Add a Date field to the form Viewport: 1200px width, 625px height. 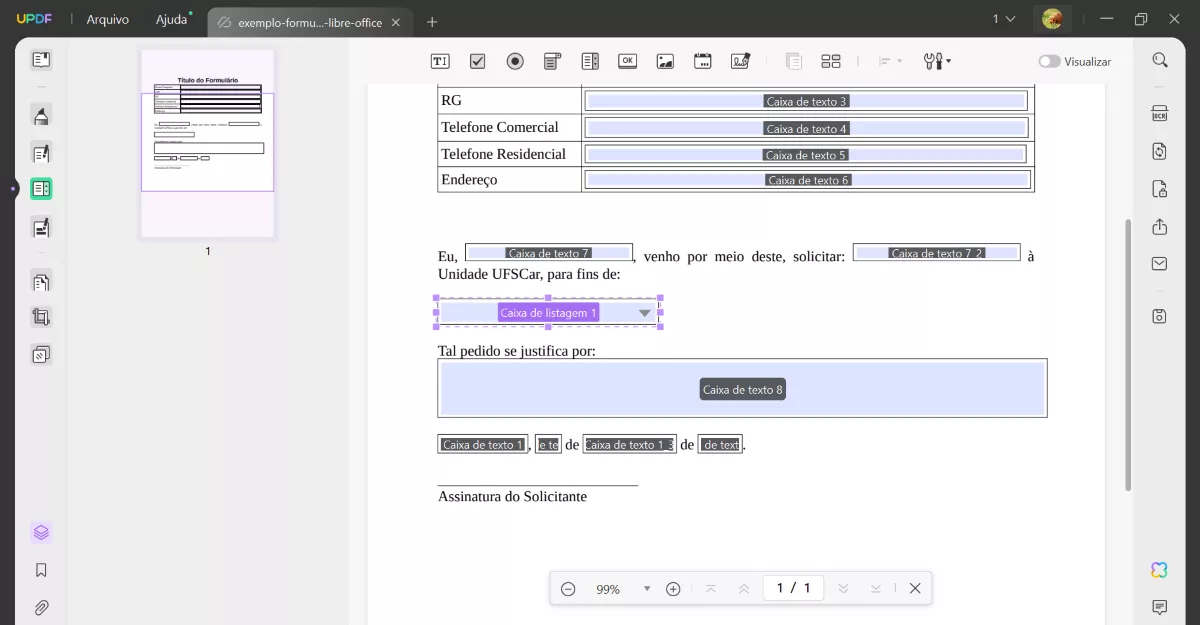[702, 60]
